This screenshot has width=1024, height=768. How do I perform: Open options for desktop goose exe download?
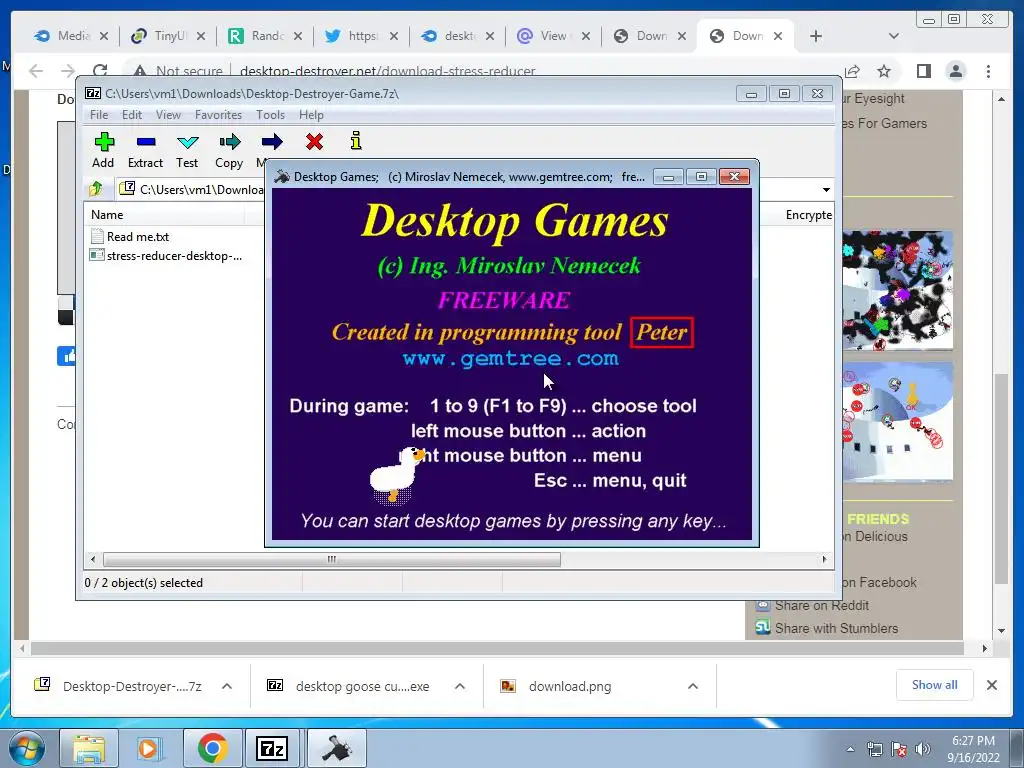coord(460,686)
